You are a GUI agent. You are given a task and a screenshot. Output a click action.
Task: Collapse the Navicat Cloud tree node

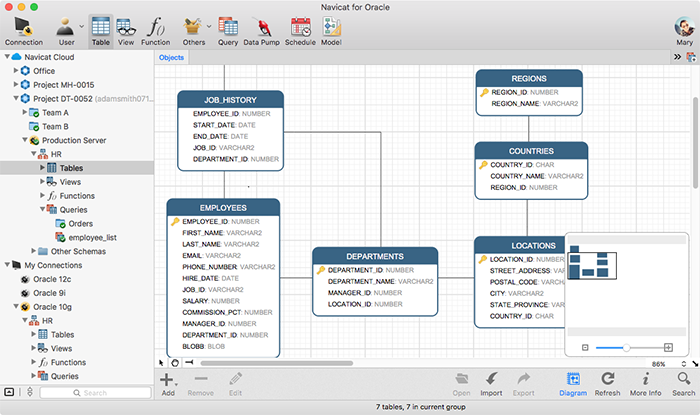pos(7,57)
